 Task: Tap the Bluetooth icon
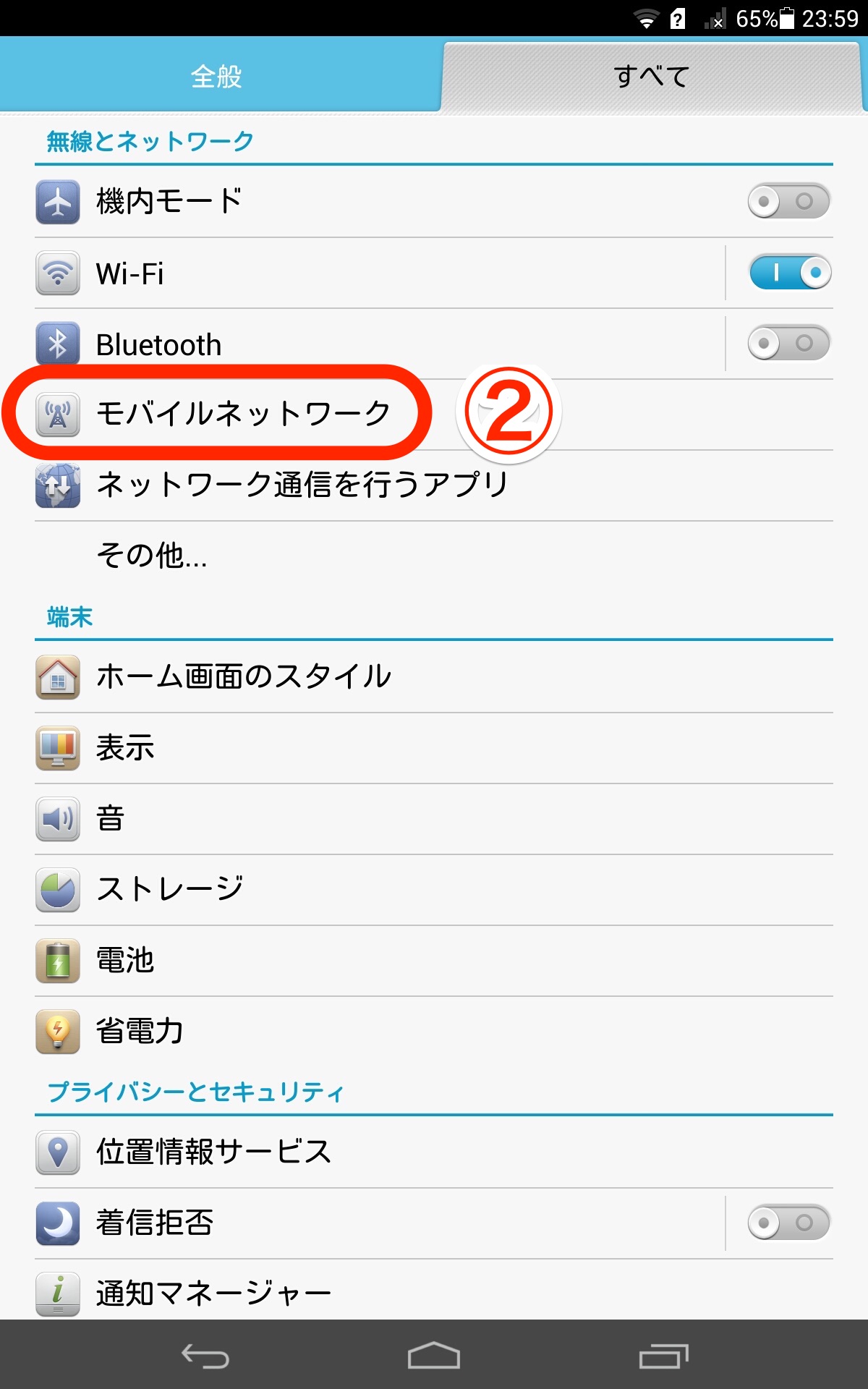pos(58,344)
